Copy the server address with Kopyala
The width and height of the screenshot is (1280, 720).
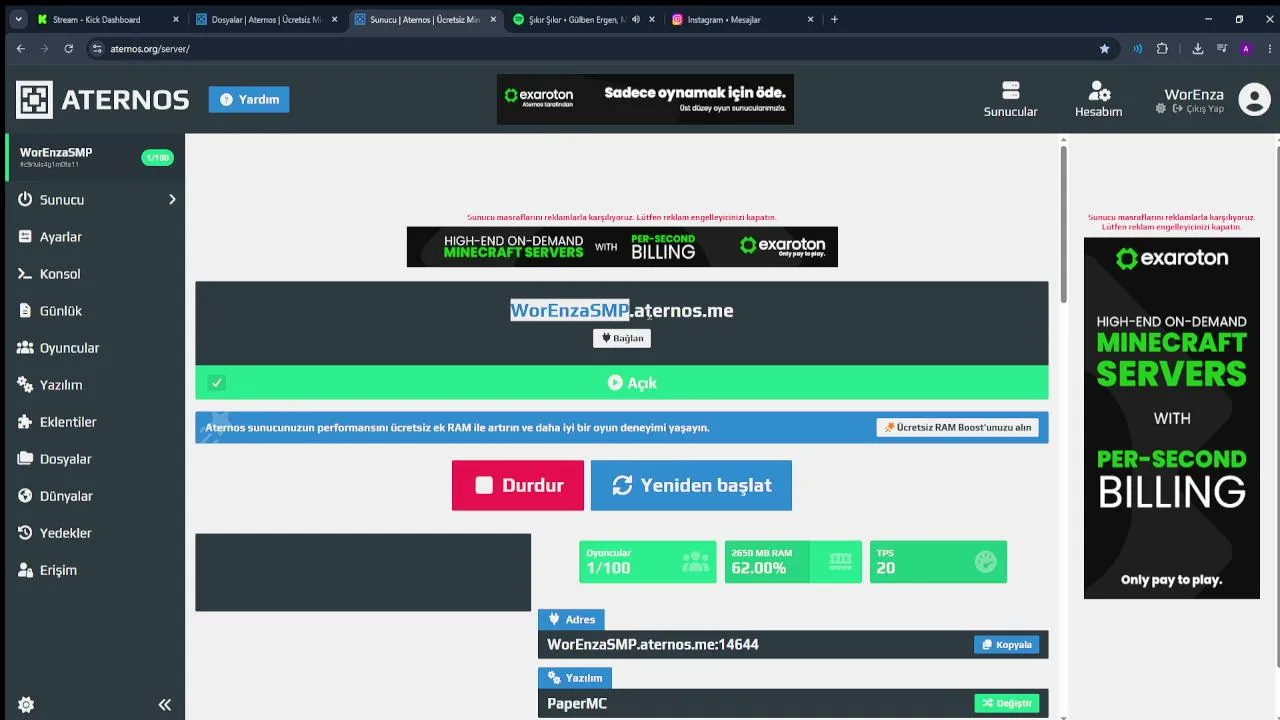(x=1007, y=645)
